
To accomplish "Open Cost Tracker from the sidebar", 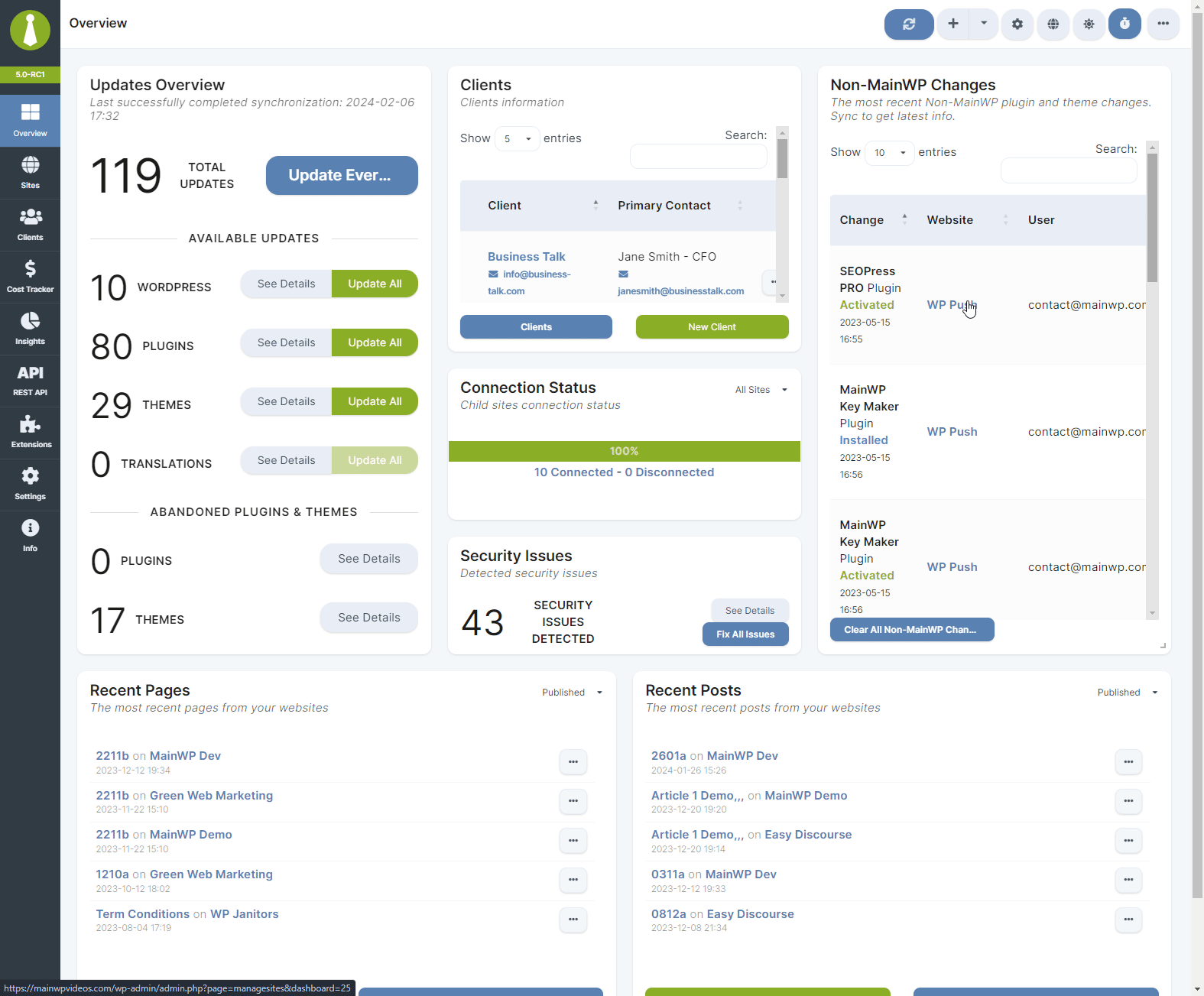I will [x=30, y=277].
